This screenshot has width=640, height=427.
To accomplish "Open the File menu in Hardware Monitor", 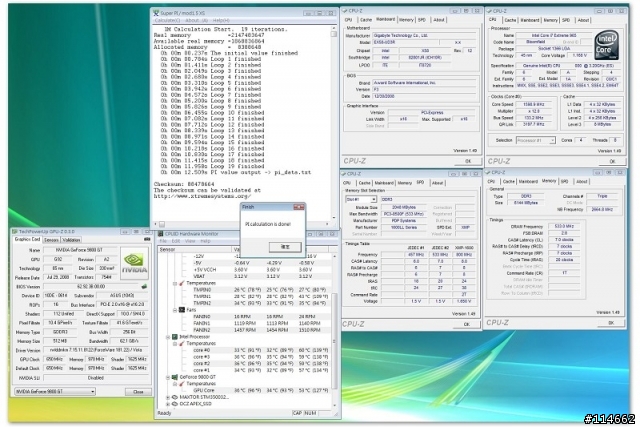I will [x=163, y=241].
